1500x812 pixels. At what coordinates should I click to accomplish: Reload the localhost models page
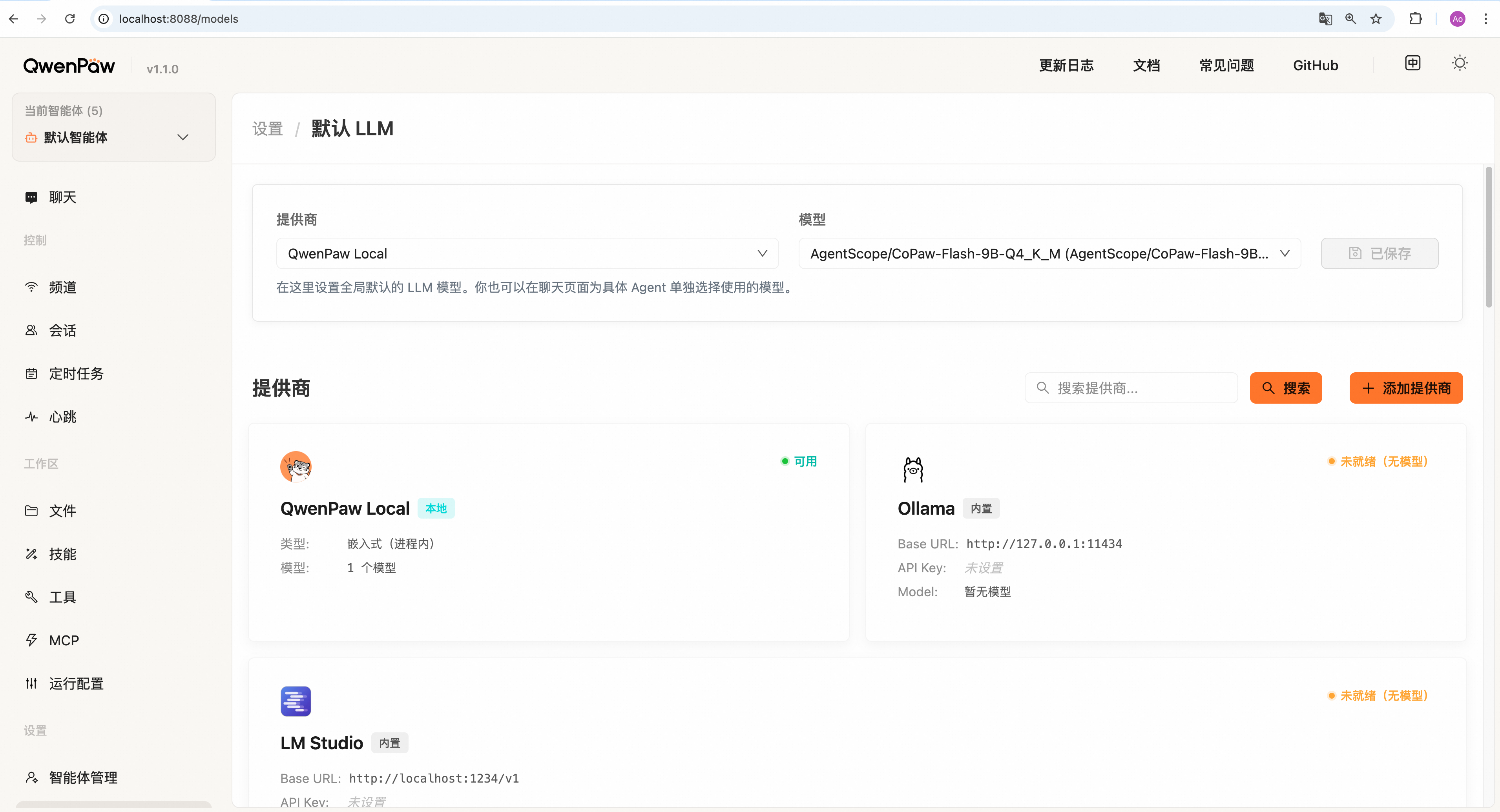pos(70,18)
